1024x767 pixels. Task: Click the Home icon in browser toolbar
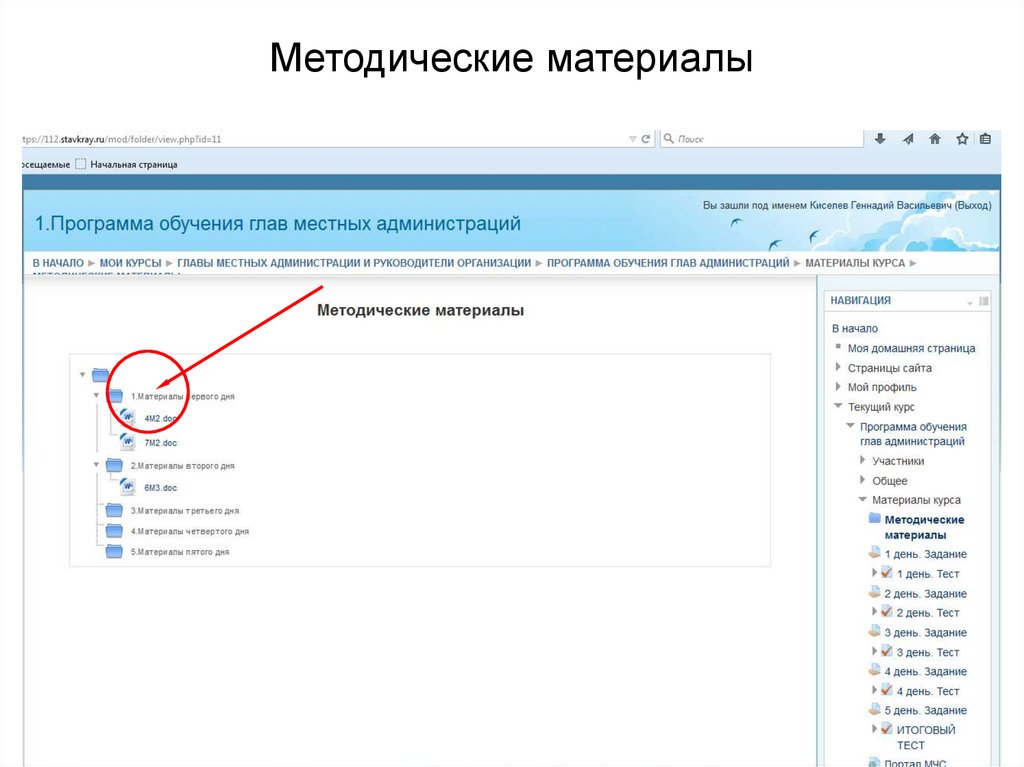coord(935,139)
